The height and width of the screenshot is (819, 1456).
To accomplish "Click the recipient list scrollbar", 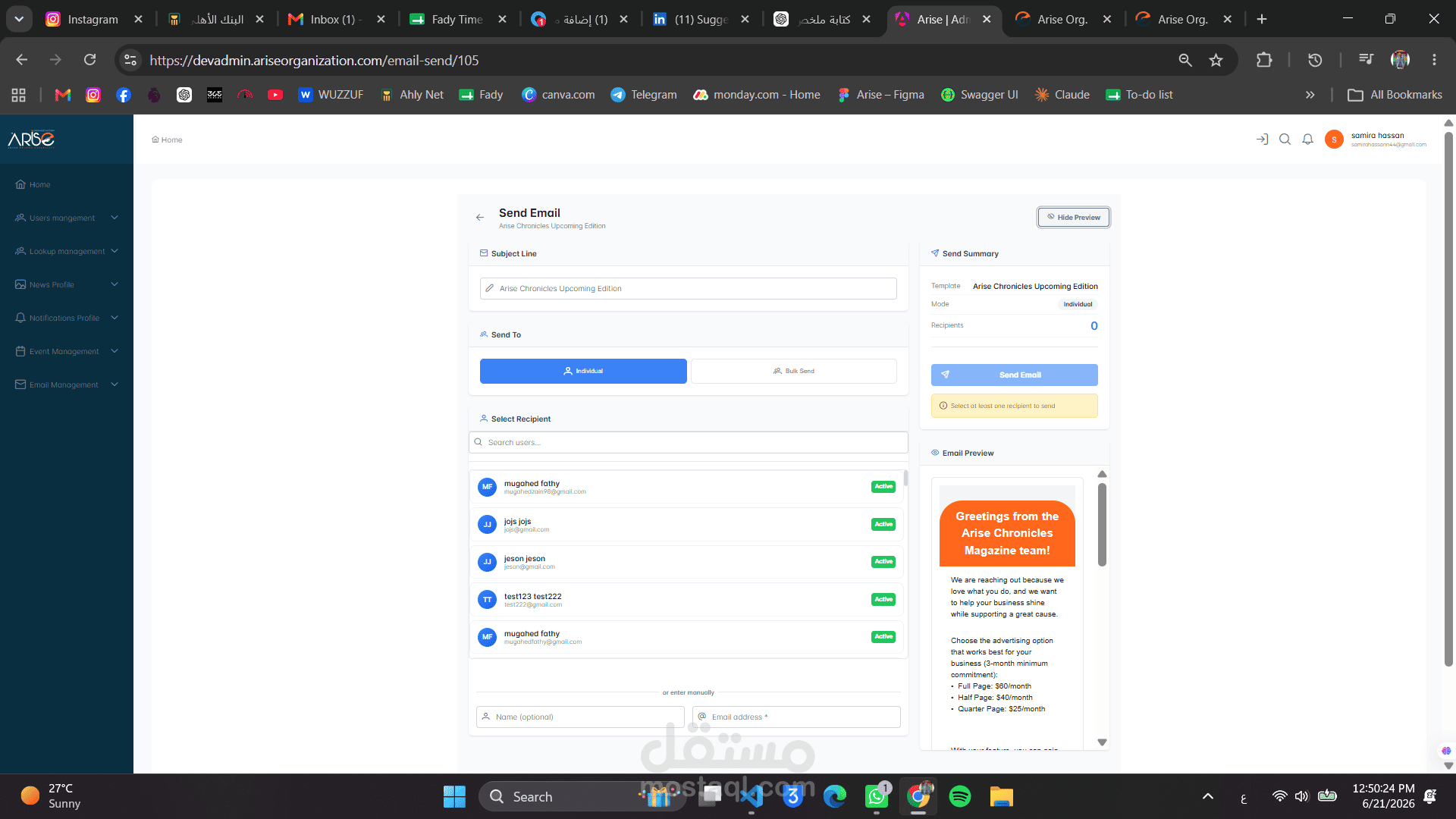I will tap(905, 479).
